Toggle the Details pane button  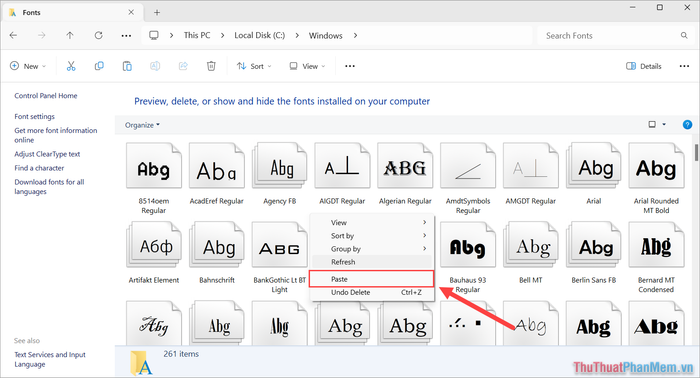point(644,66)
